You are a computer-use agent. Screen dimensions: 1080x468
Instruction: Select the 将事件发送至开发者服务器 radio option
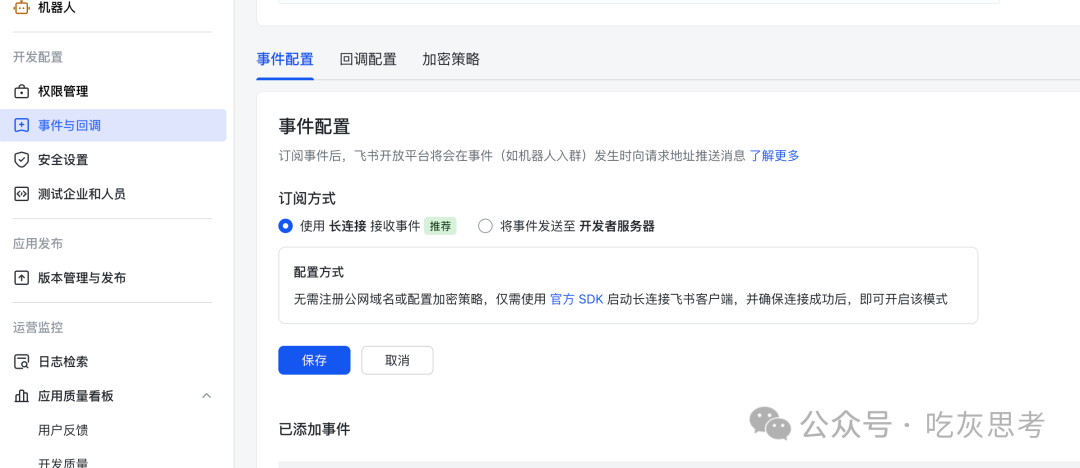(x=485, y=226)
